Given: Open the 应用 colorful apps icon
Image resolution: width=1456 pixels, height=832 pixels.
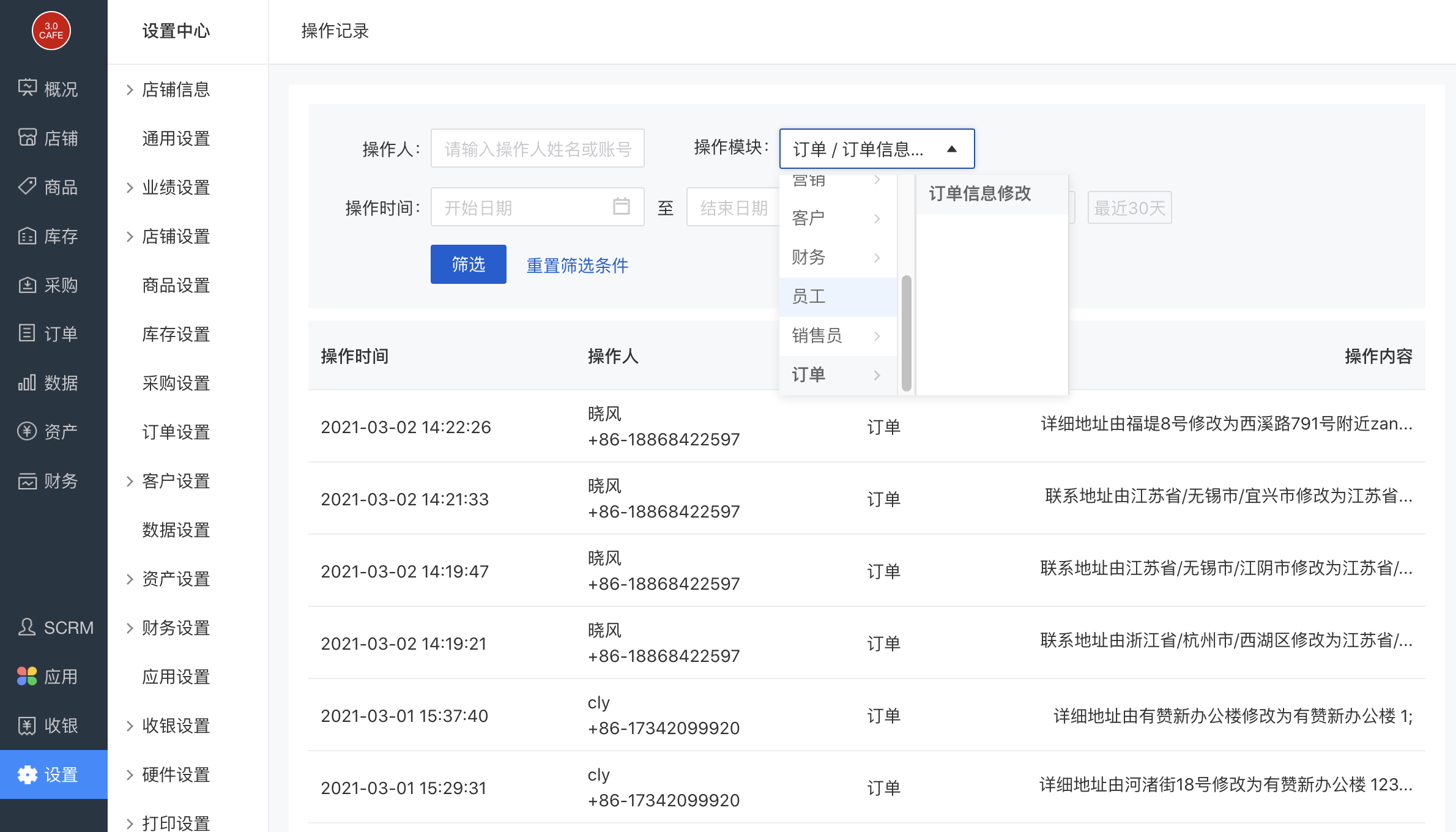Looking at the screenshot, I should pyautogui.click(x=27, y=676).
